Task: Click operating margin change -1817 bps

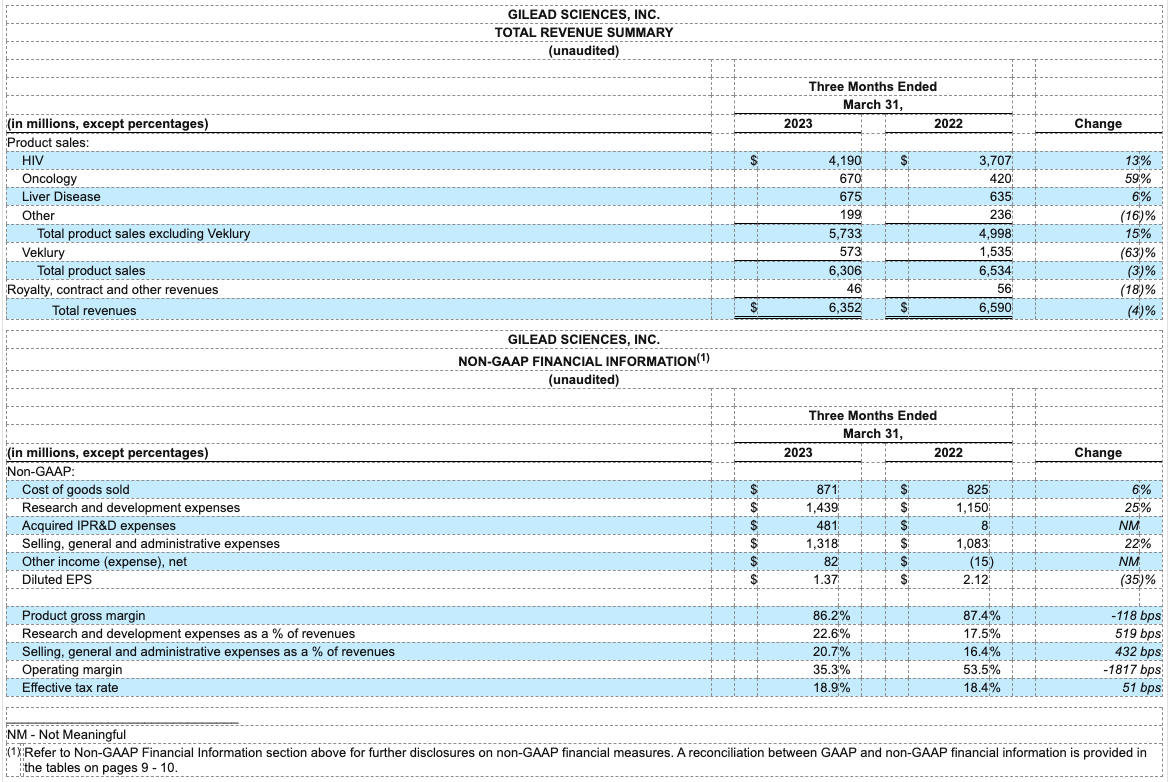Action: (x=1132, y=669)
